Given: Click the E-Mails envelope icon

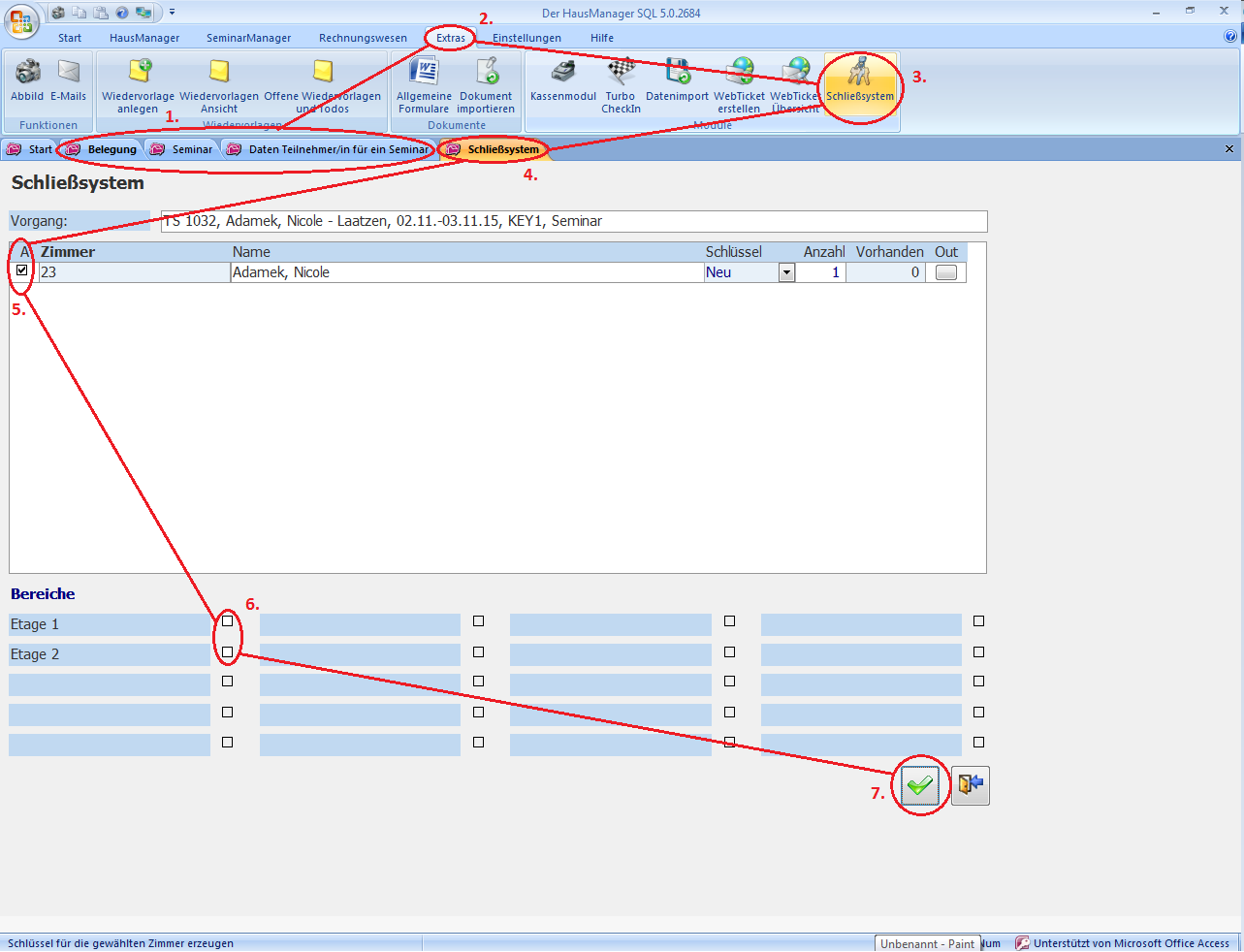Looking at the screenshot, I should pos(69,73).
